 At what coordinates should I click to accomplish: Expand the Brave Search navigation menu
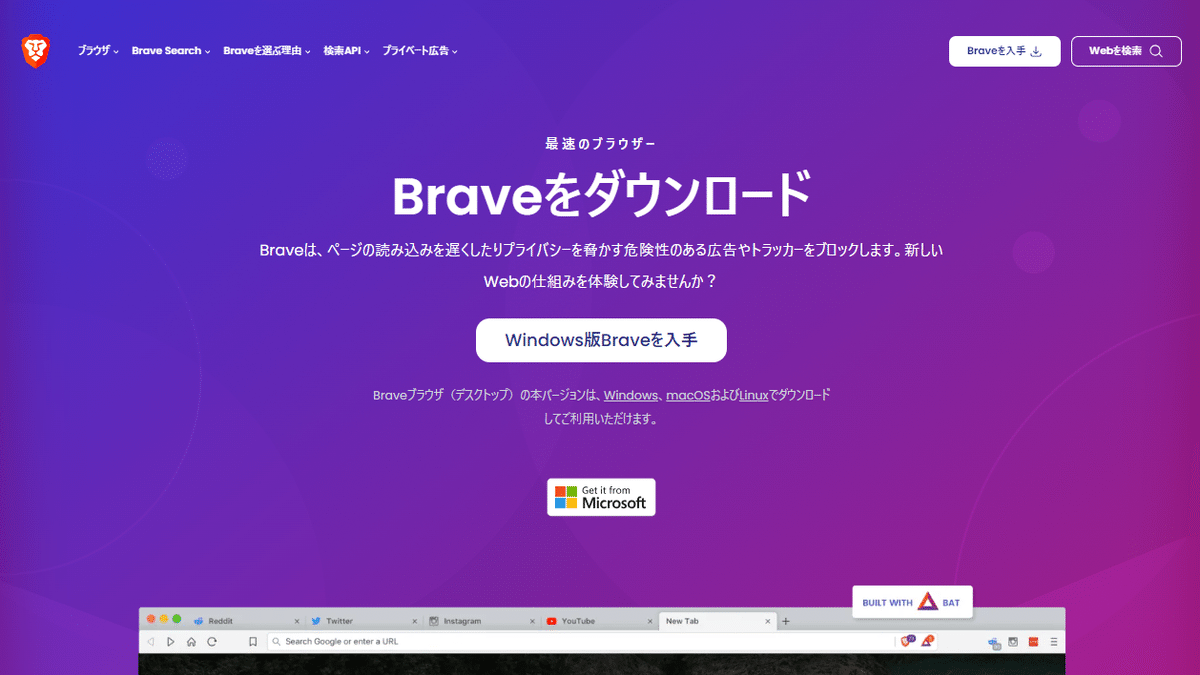171,51
